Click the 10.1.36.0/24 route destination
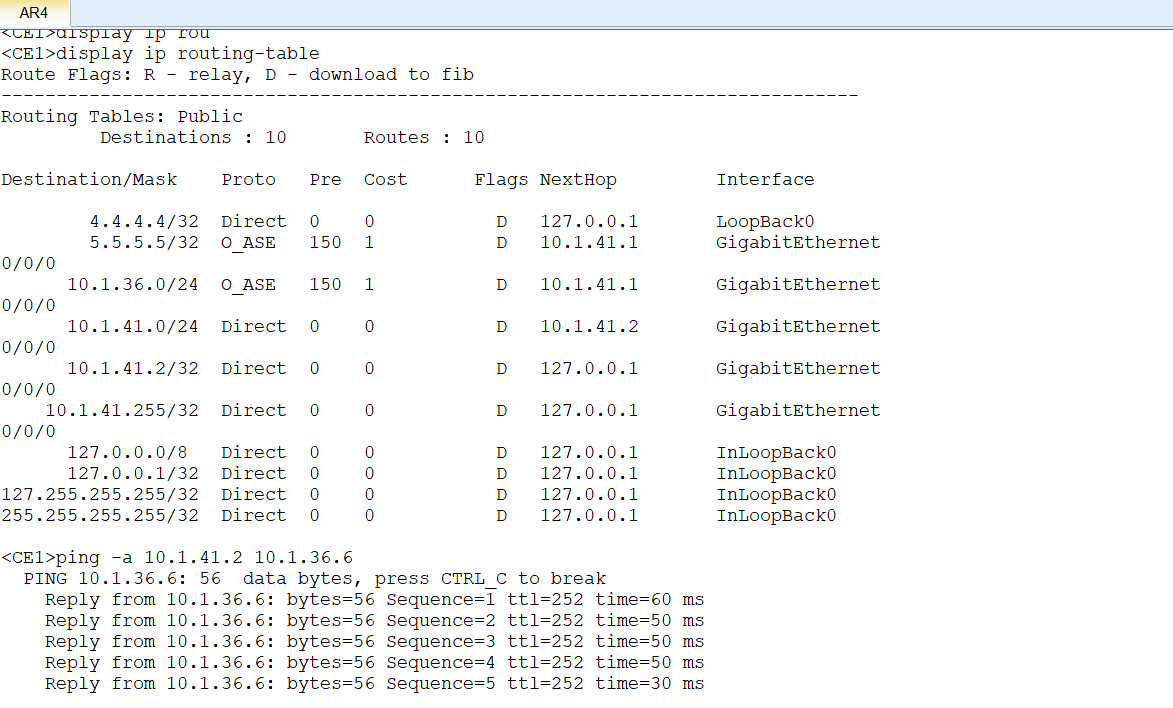 point(133,285)
